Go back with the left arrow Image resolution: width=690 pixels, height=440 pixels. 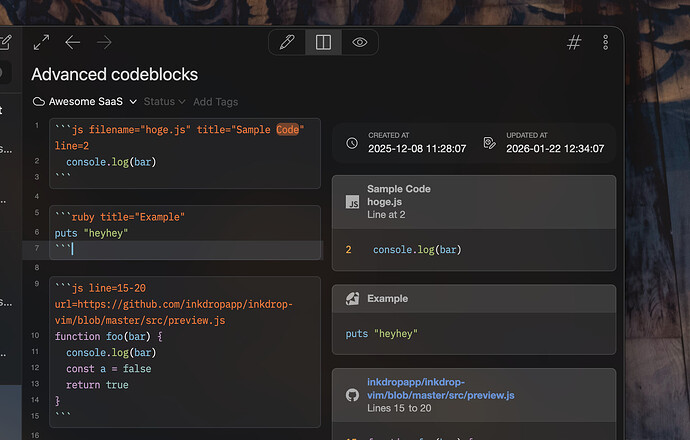[x=72, y=42]
